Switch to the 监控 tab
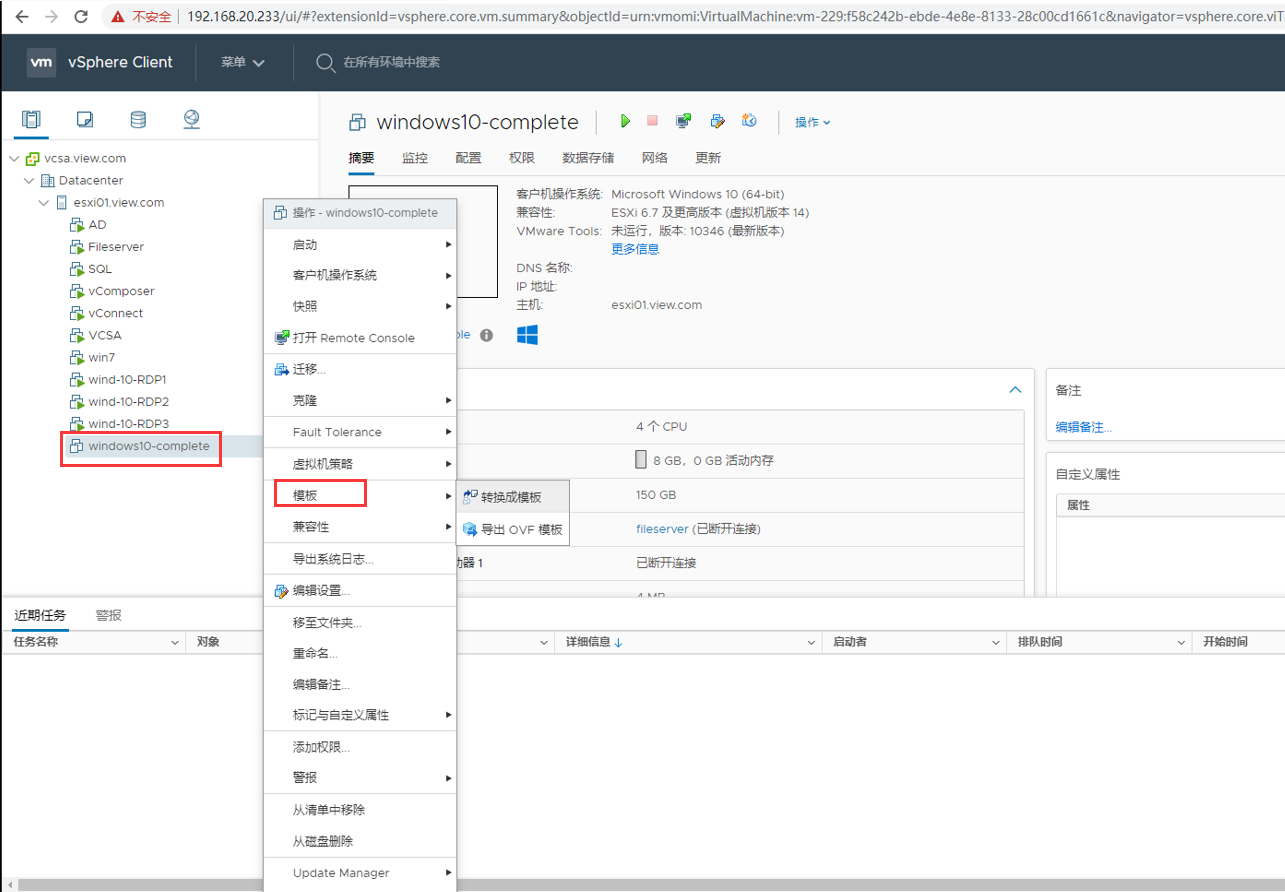Viewport: 1285px width, 892px height. pos(415,158)
